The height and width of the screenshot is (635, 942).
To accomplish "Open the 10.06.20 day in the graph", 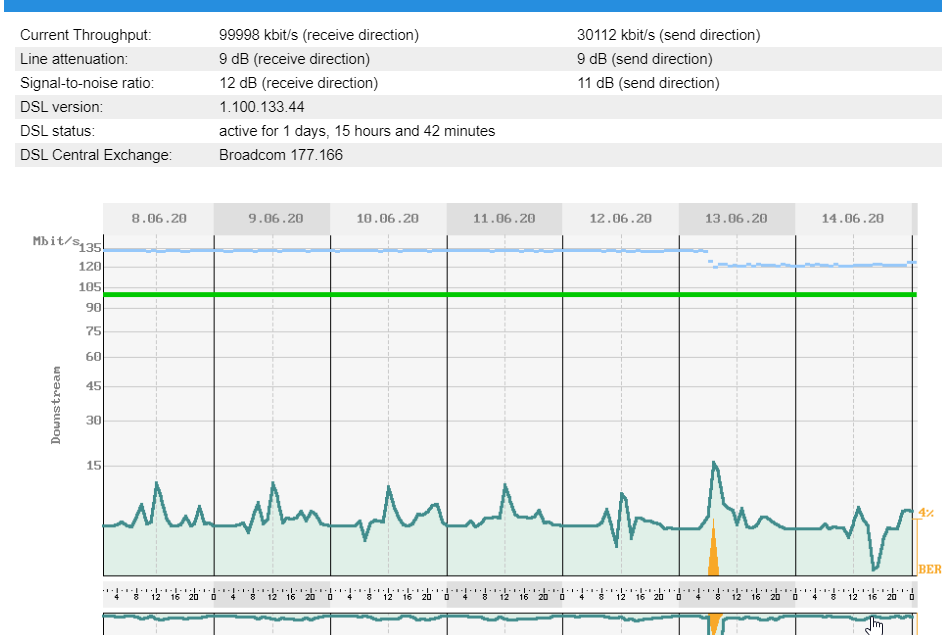I will [388, 218].
